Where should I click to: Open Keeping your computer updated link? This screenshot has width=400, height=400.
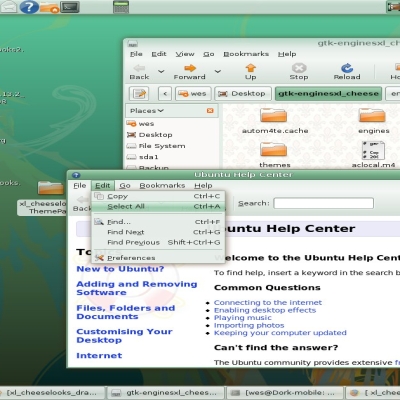click(x=280, y=333)
